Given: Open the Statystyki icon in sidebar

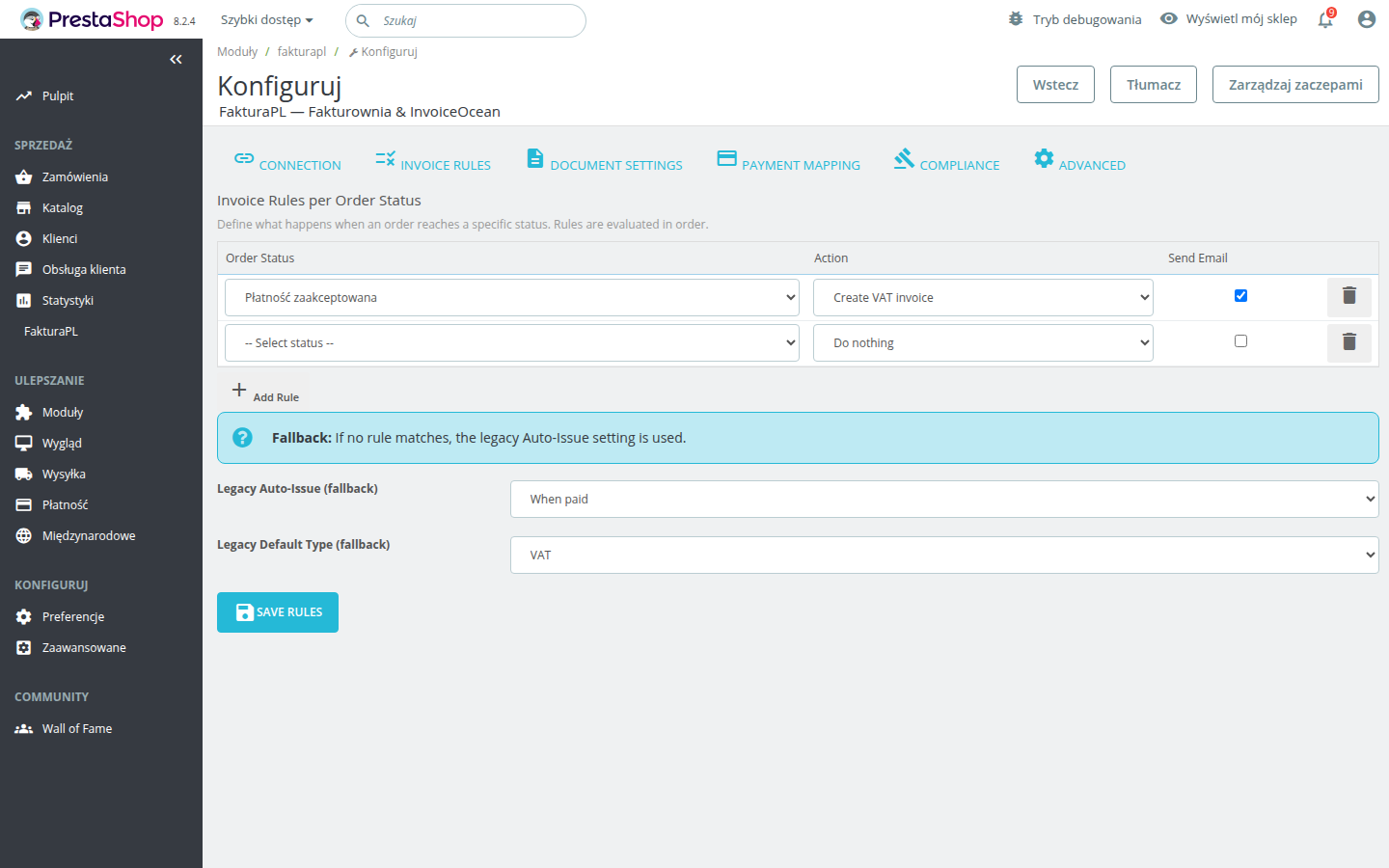Looking at the screenshot, I should tap(22, 300).
